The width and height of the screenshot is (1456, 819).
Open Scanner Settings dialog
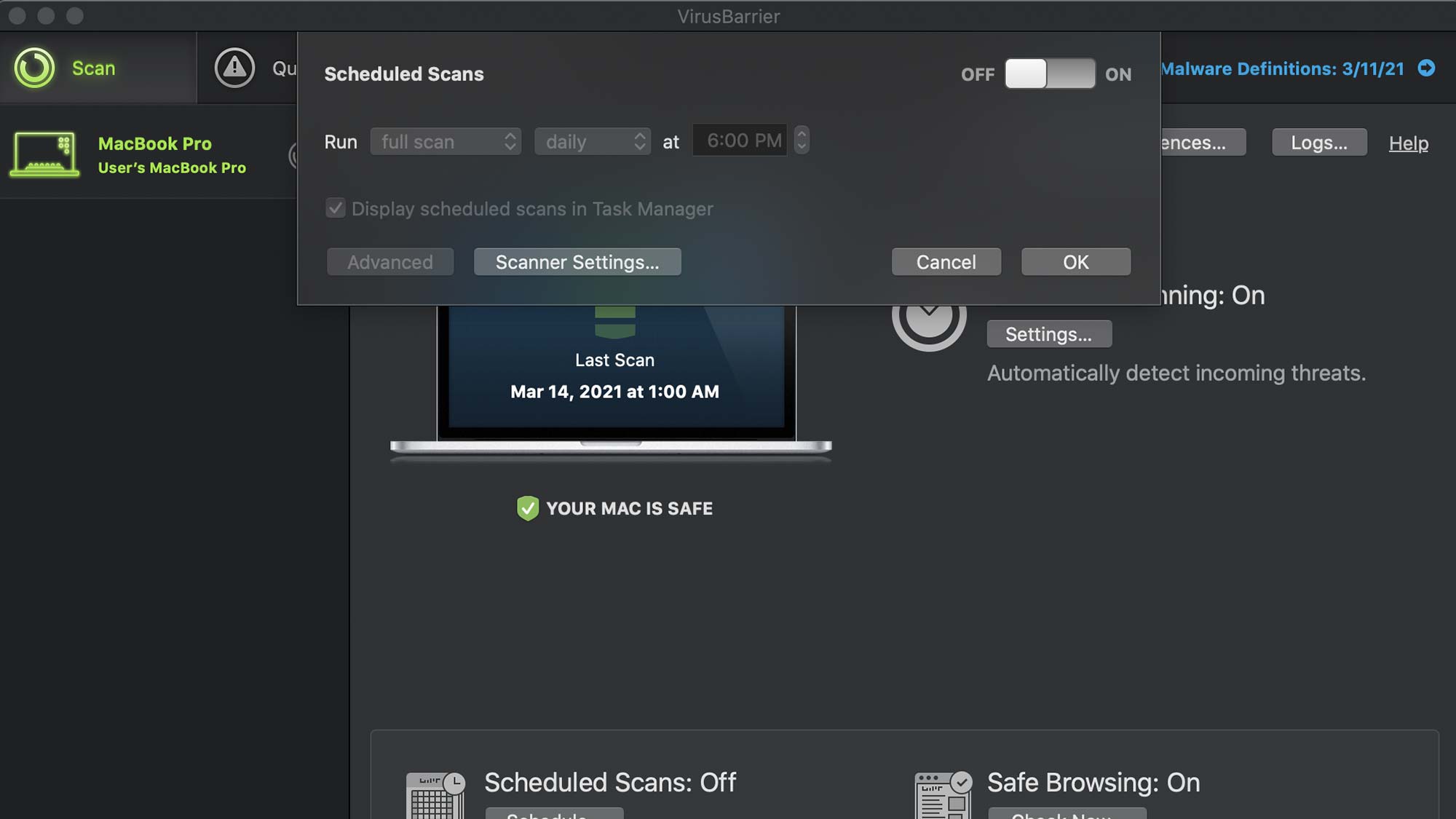(x=577, y=261)
